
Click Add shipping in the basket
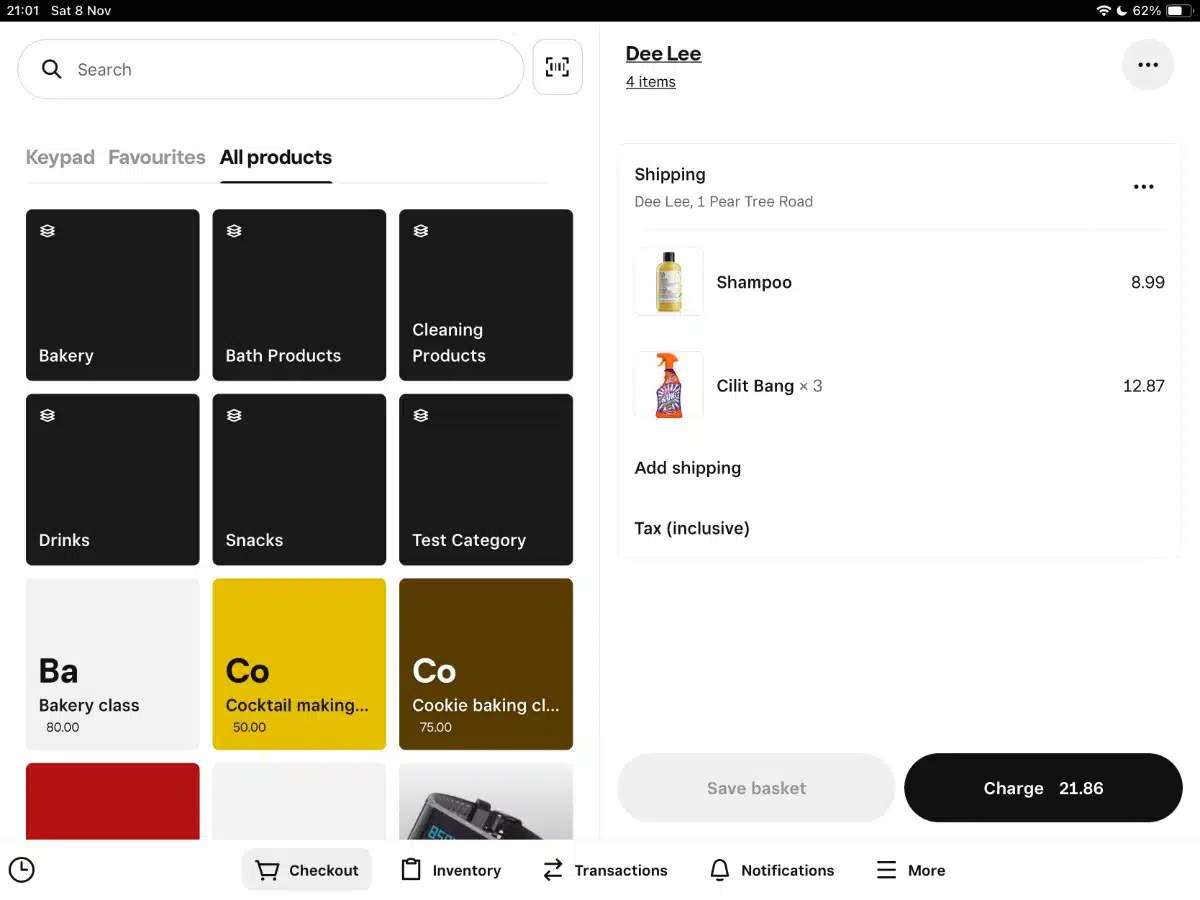click(x=687, y=467)
